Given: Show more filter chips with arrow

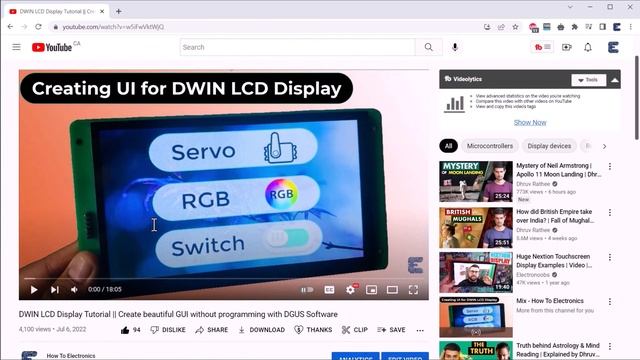Looking at the screenshot, I should [x=604, y=146].
